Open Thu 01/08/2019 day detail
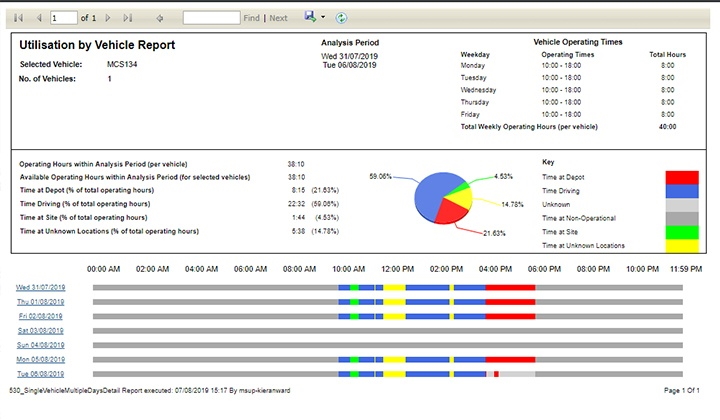Viewport: 720px width, 420px height. coord(40,302)
